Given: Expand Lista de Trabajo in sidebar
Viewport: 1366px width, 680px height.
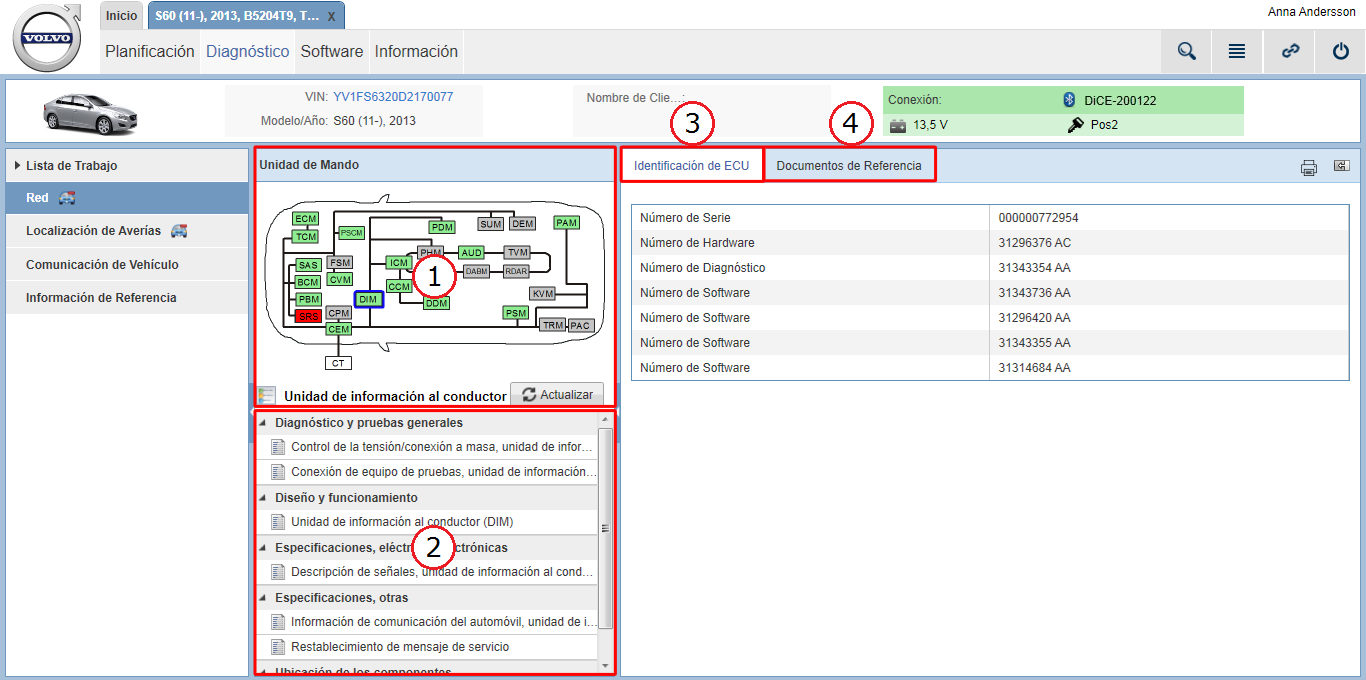Looking at the screenshot, I should coord(127,165).
